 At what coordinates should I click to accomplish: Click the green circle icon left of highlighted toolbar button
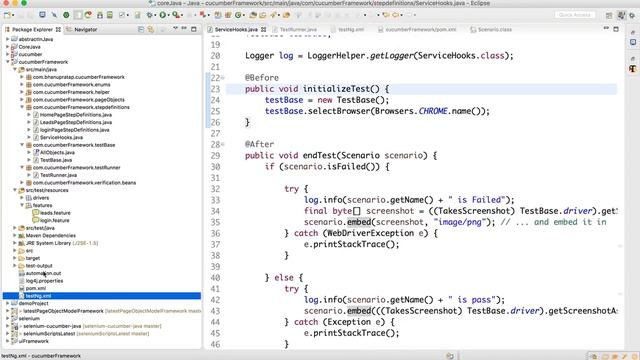point(66,15)
